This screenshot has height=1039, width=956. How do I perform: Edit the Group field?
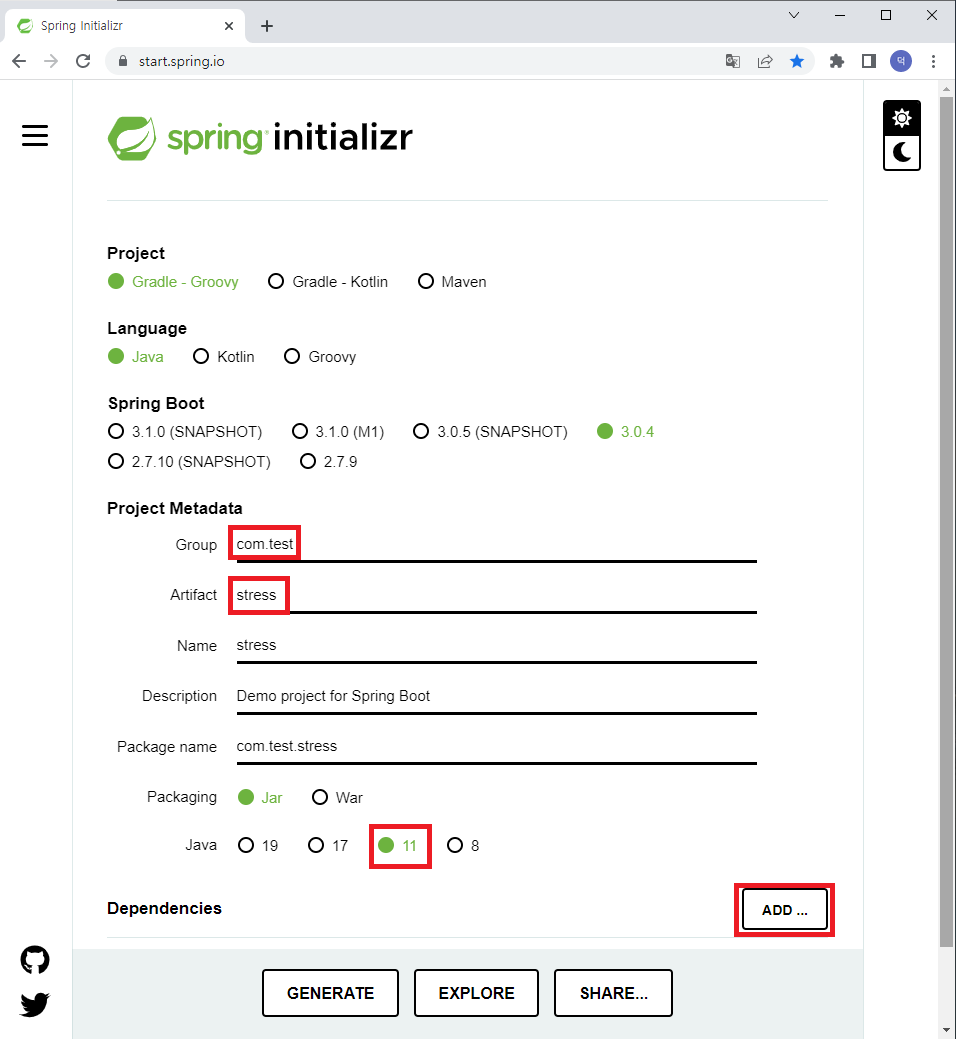tap(496, 545)
